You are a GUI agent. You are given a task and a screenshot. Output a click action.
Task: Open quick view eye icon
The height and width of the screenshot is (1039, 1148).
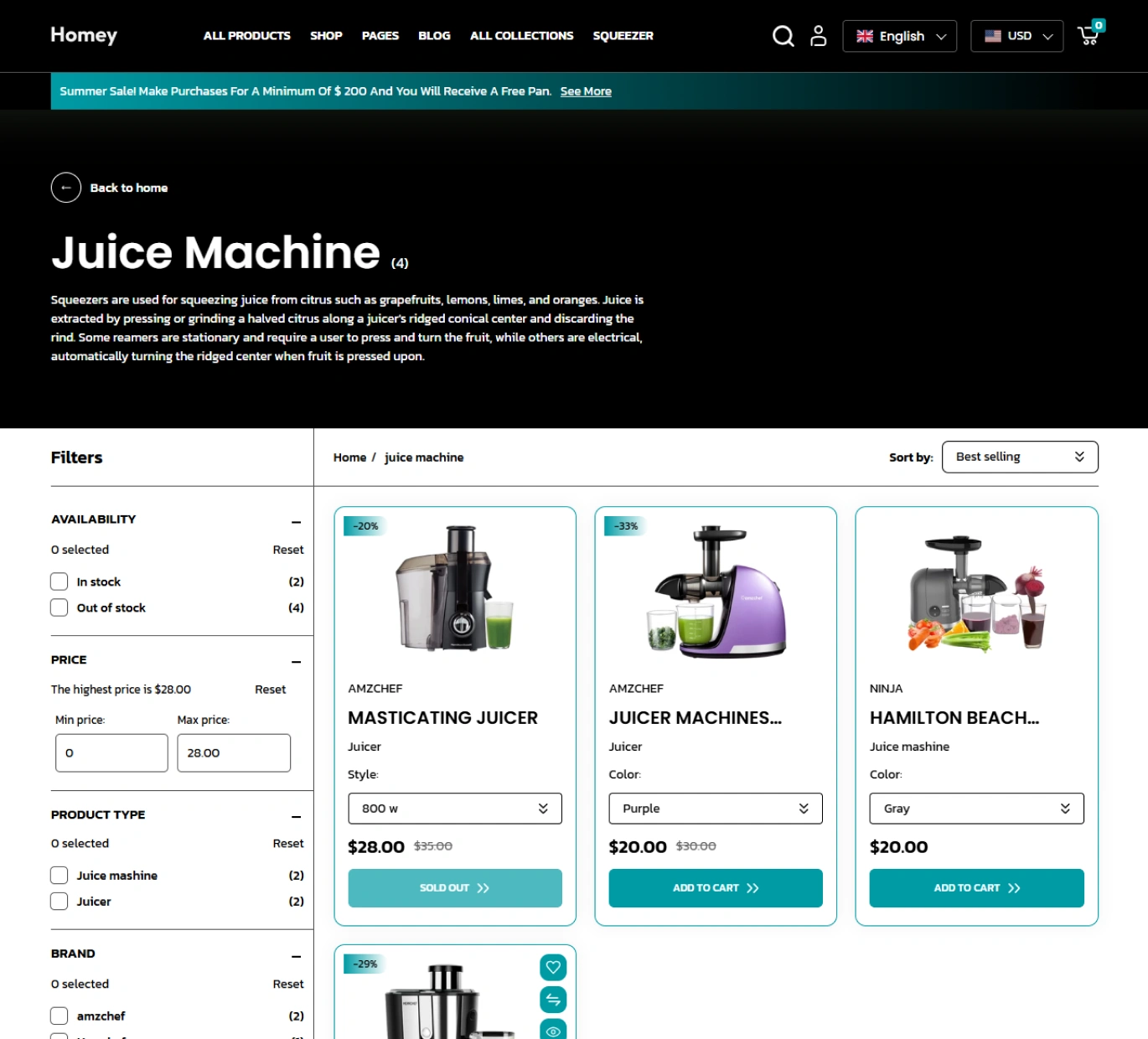click(x=553, y=1030)
